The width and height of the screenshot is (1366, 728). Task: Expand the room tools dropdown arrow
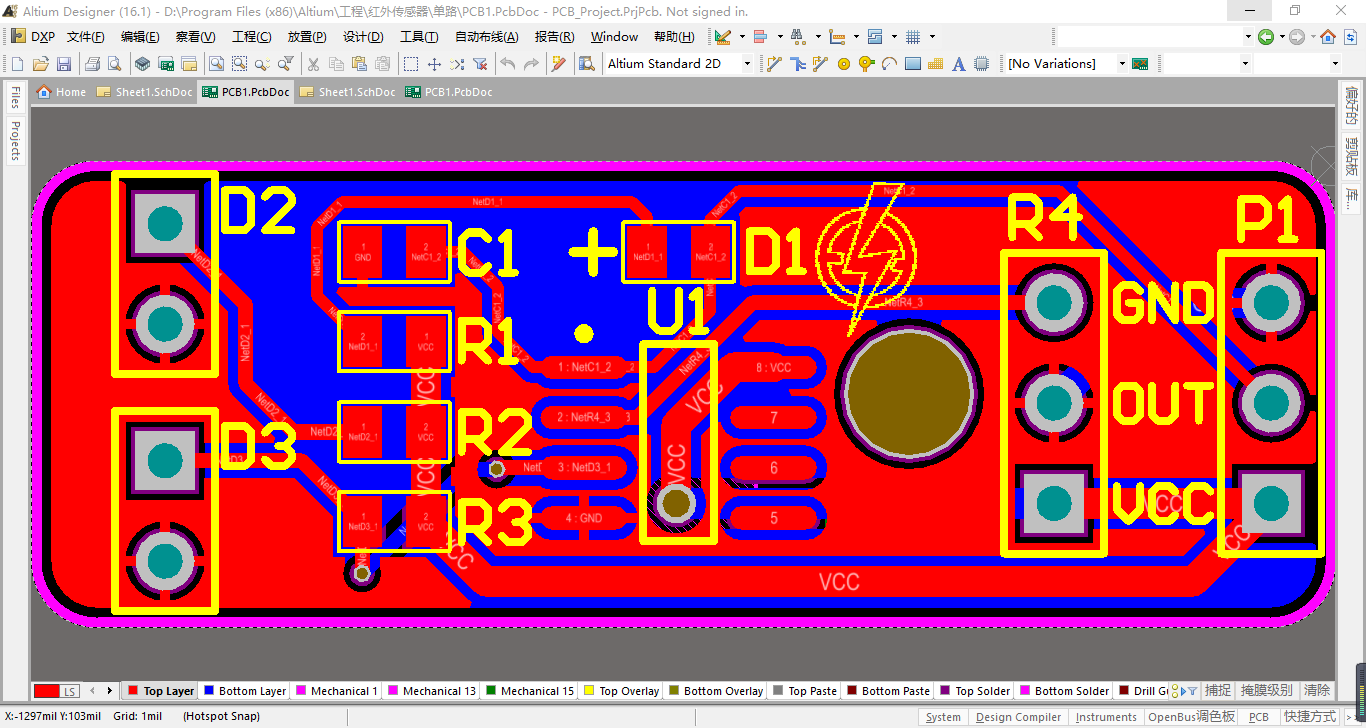tap(894, 37)
